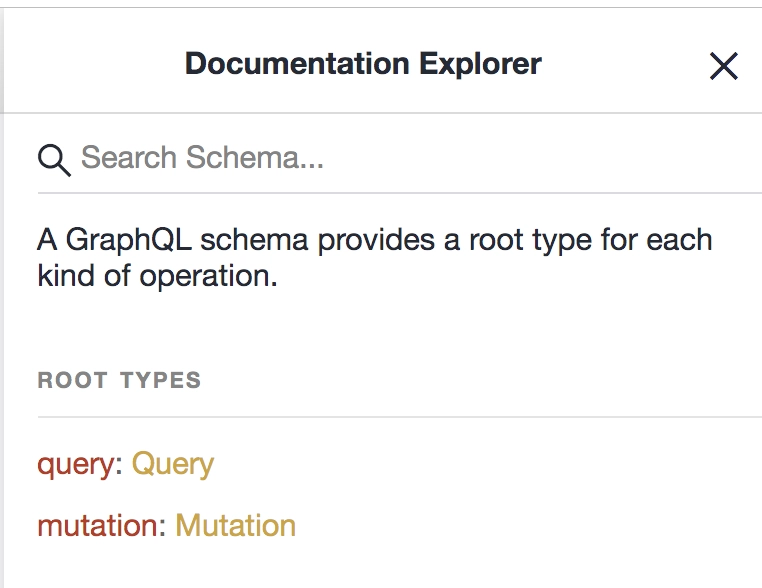Screen dimensions: 762x588
Task: Click "kind of operation." in the description
Action: coord(157,276)
